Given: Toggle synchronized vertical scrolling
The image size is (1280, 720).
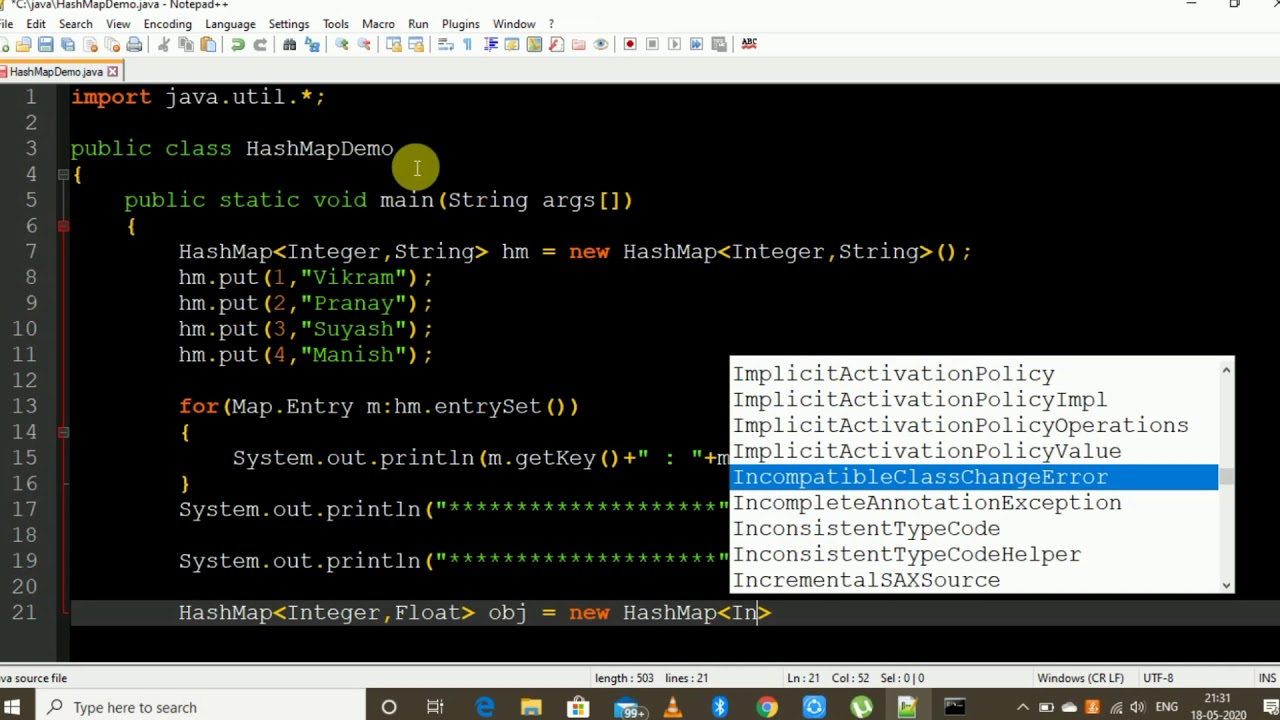Looking at the screenshot, I should [393, 44].
